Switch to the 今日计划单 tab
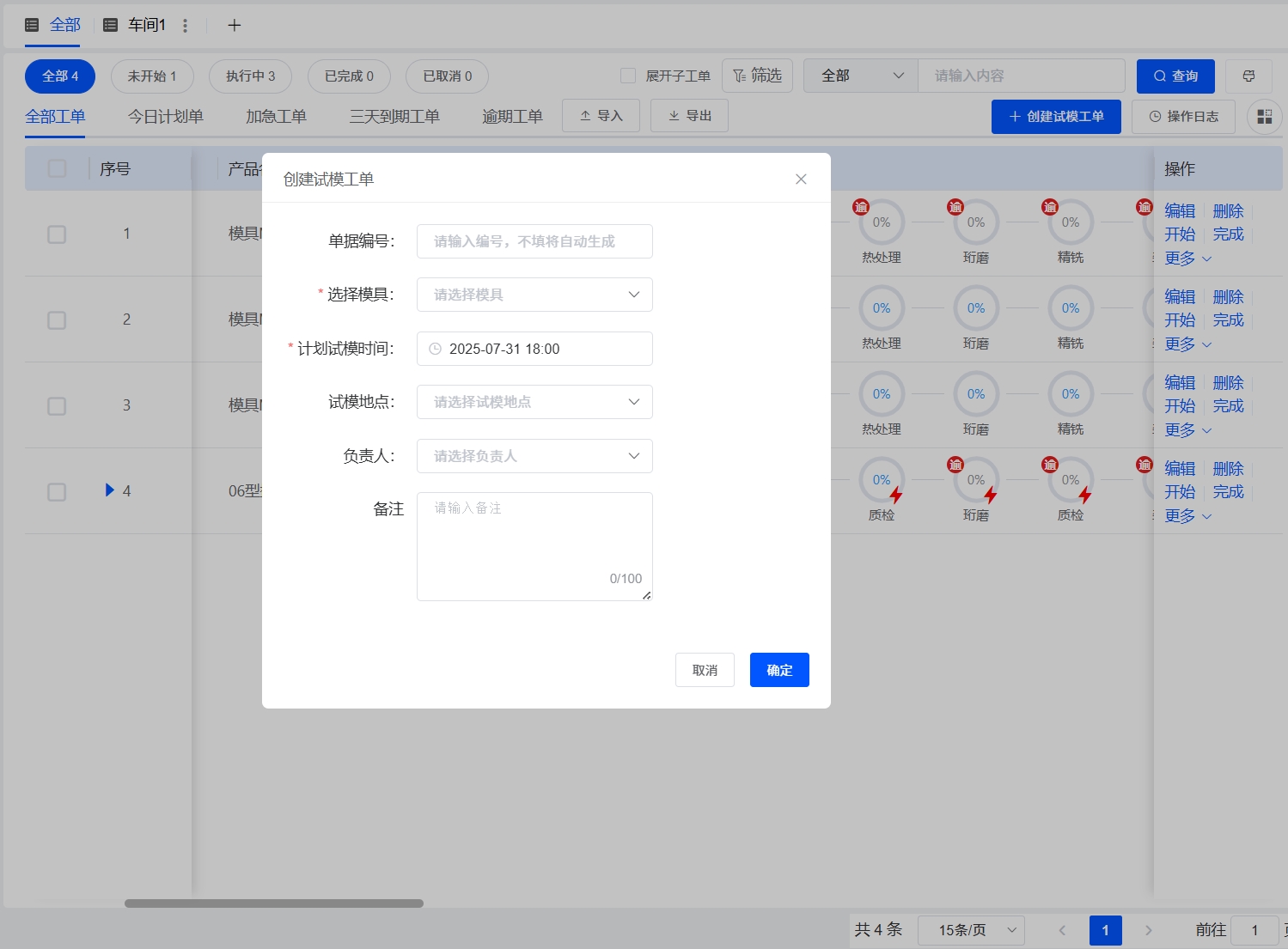The image size is (1288, 949). coord(166,117)
